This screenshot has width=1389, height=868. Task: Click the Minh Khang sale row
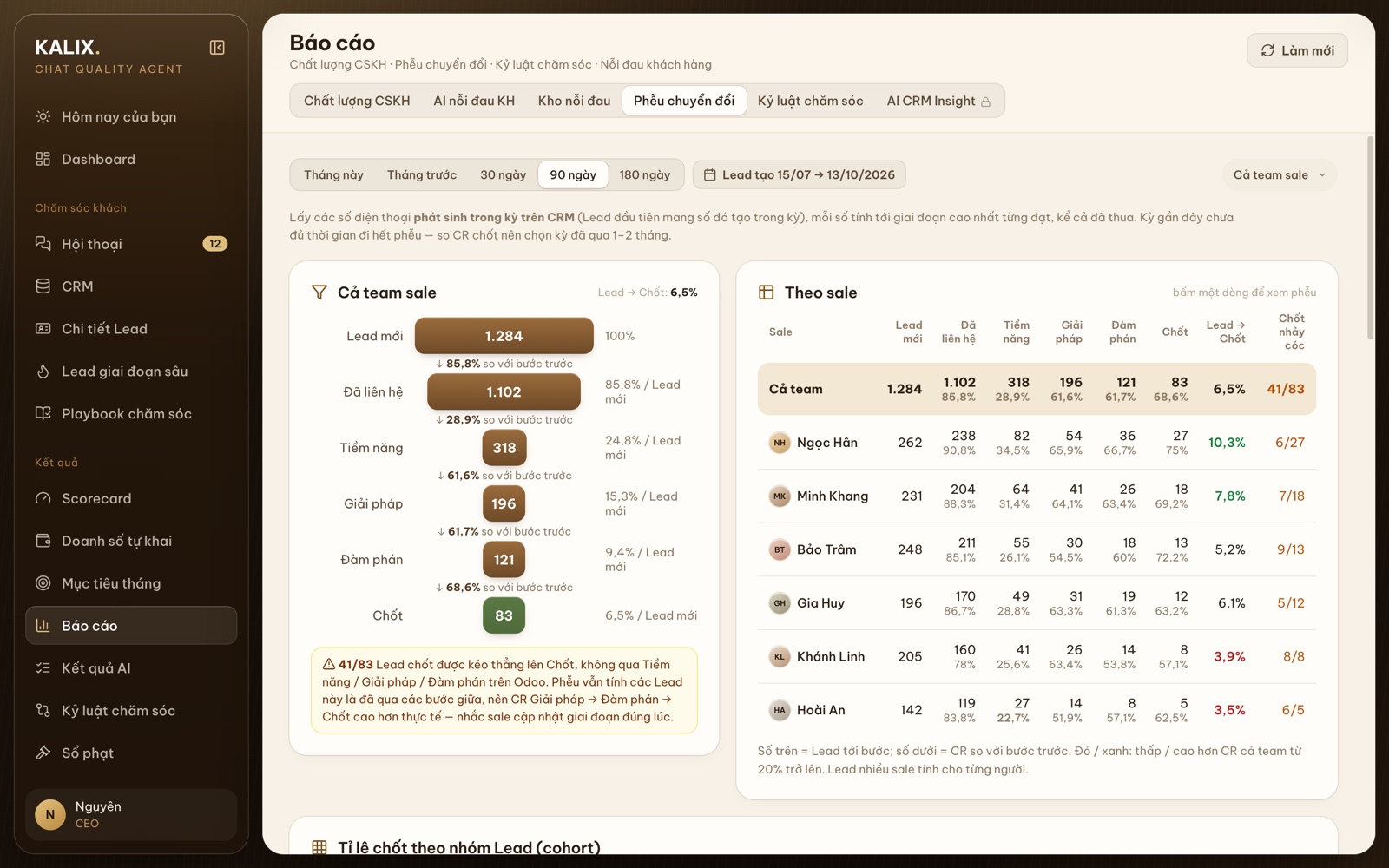1037,496
